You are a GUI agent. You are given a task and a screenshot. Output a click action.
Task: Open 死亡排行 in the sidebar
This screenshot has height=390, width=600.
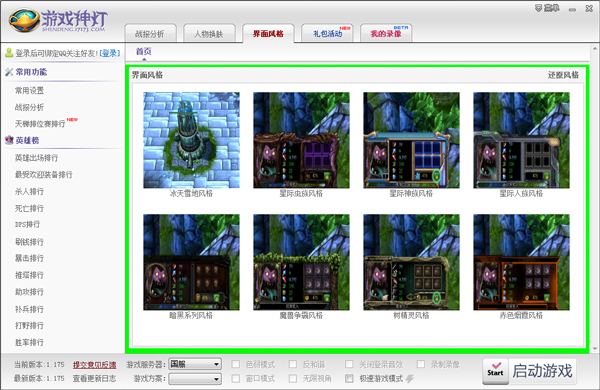point(29,208)
